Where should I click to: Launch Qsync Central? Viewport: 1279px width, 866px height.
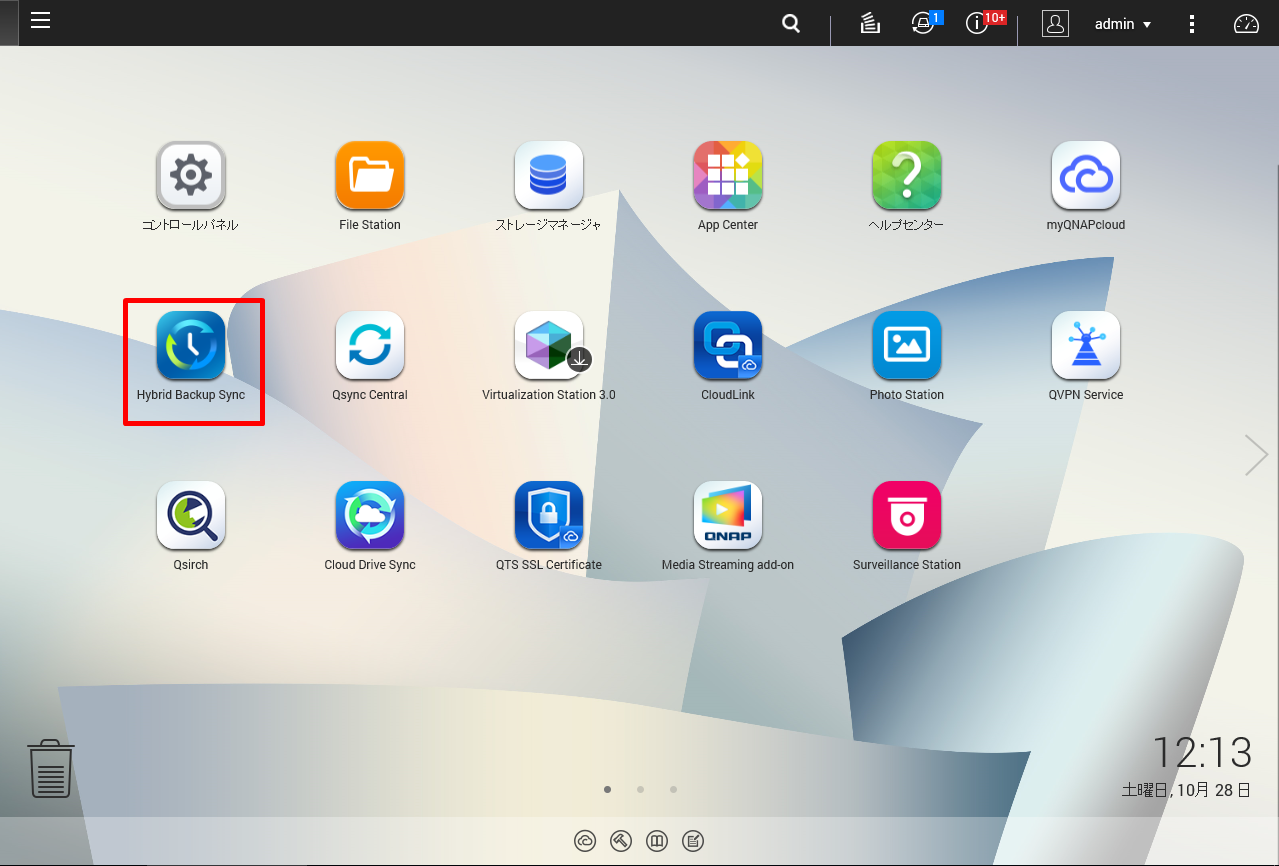[370, 346]
